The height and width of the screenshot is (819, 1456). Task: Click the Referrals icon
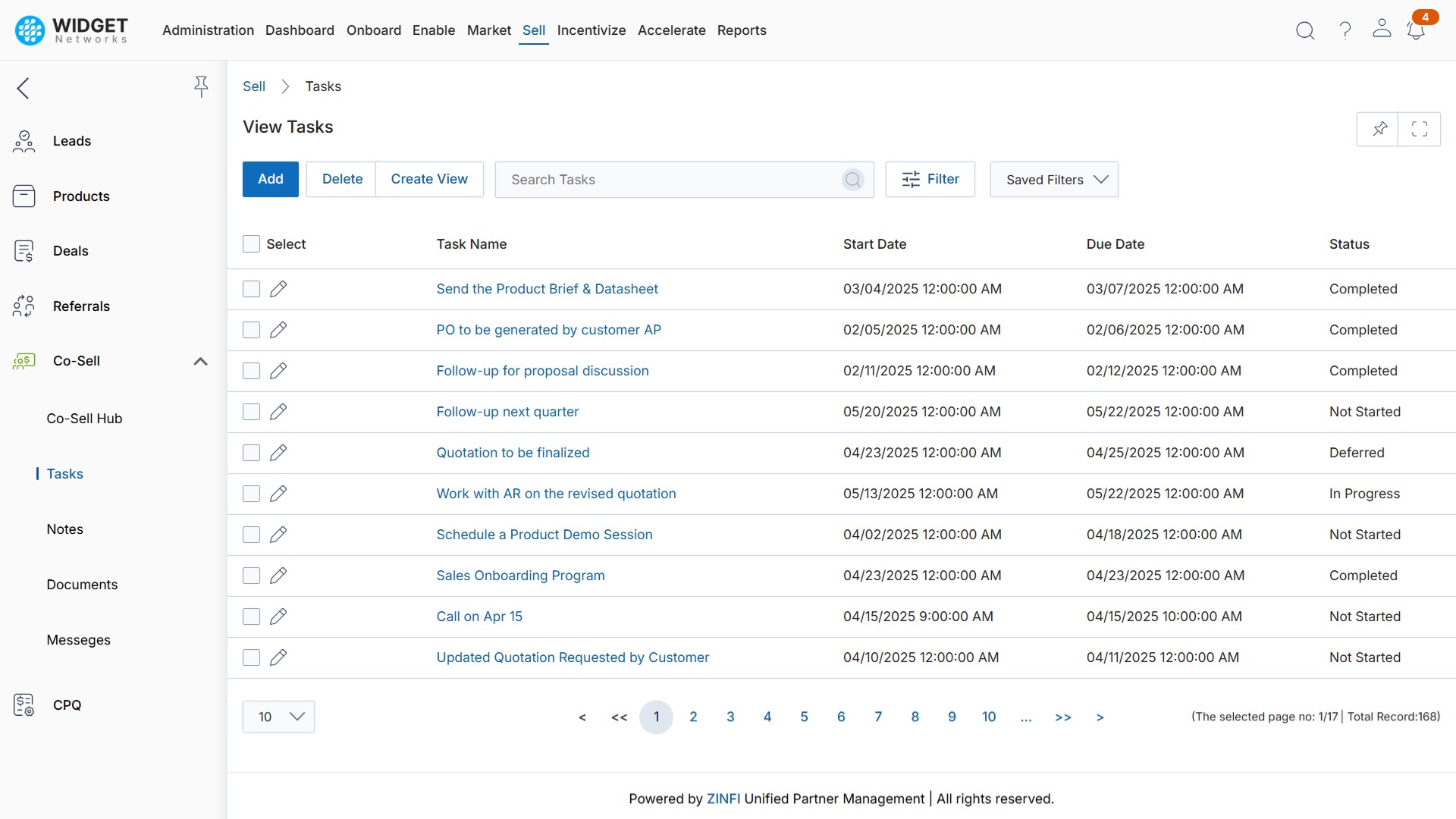point(24,306)
